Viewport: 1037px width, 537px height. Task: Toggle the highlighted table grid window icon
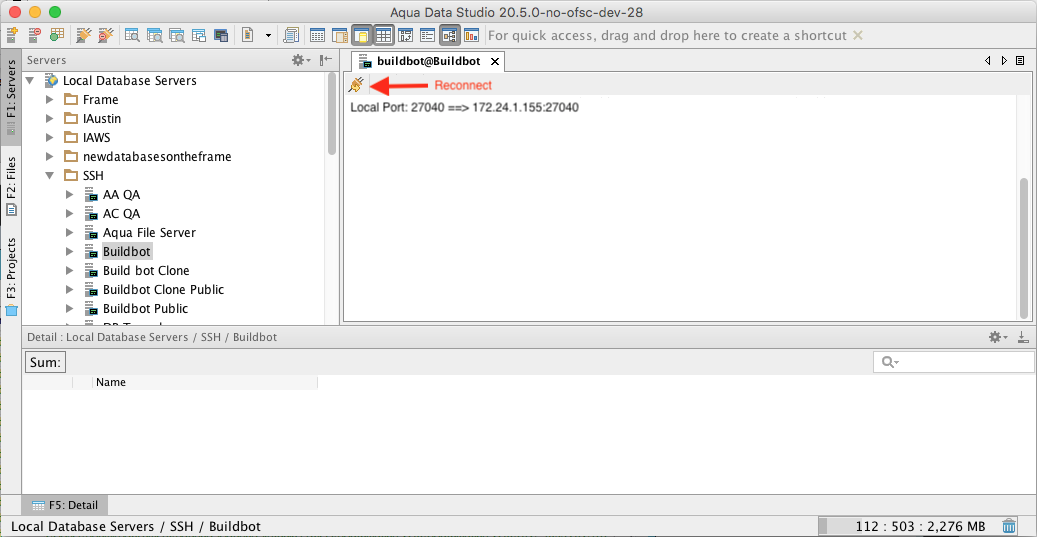pos(384,35)
